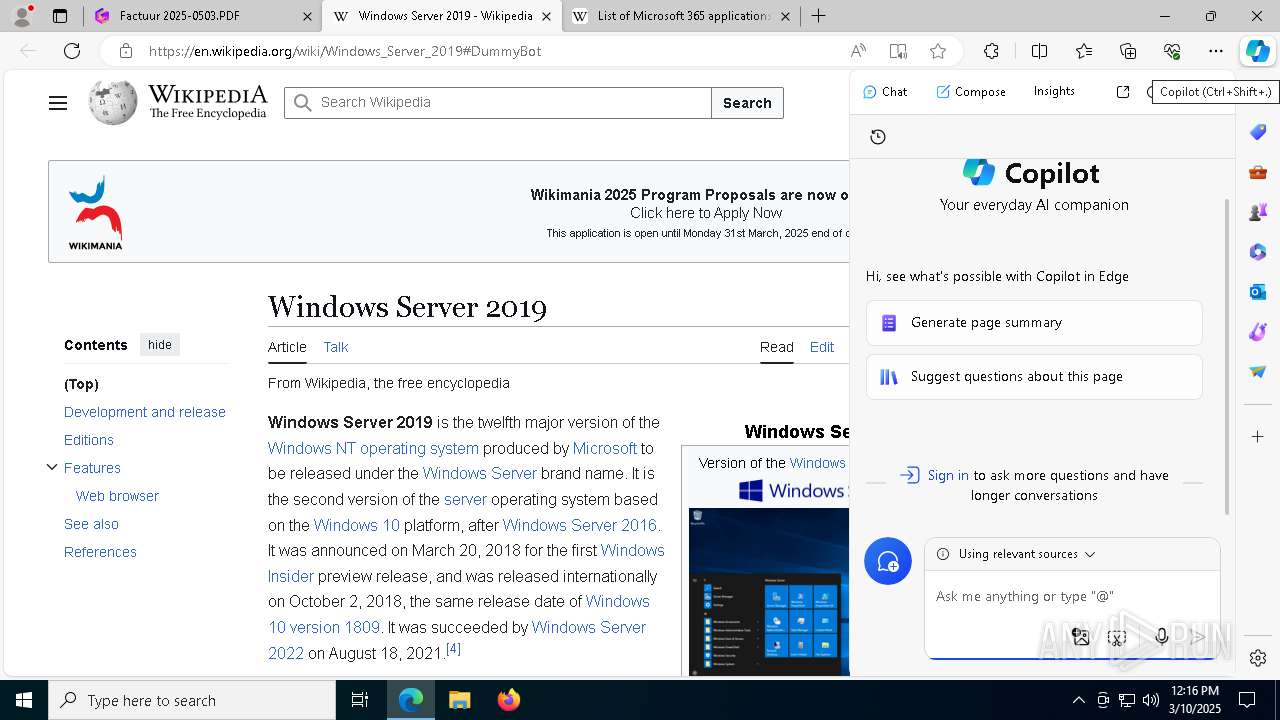
Task: Click Suggest questions about this page
Action: point(1034,377)
